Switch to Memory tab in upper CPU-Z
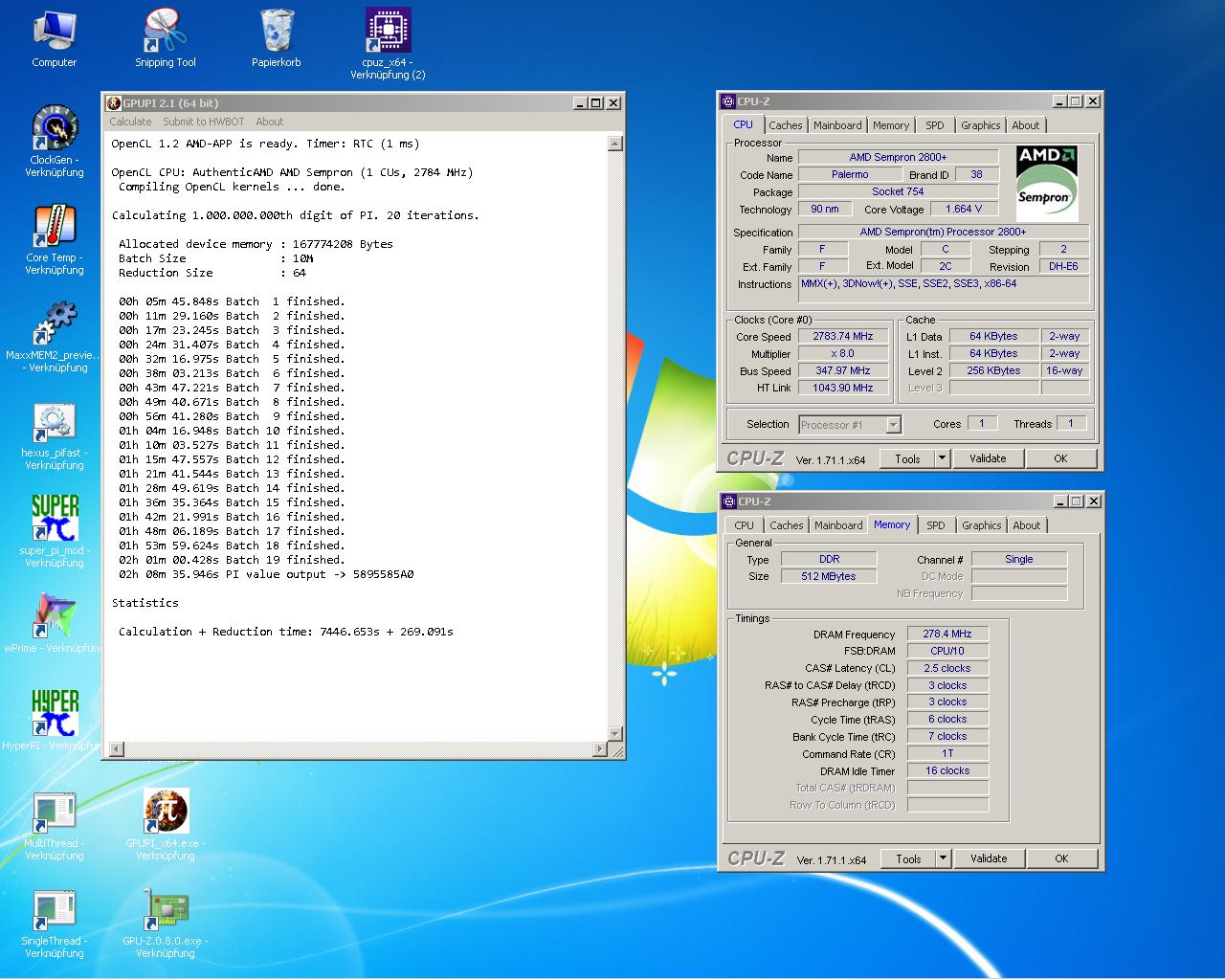This screenshot has height=980, width=1225. coord(891,125)
